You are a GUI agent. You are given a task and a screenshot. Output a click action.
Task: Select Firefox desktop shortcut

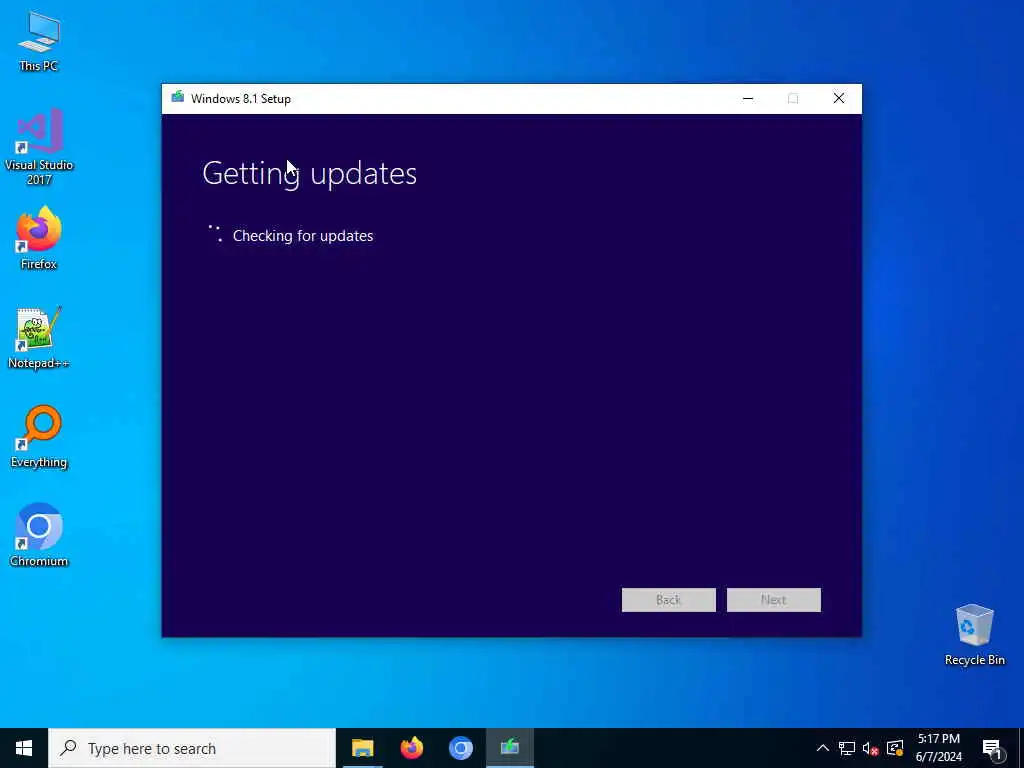(39, 238)
